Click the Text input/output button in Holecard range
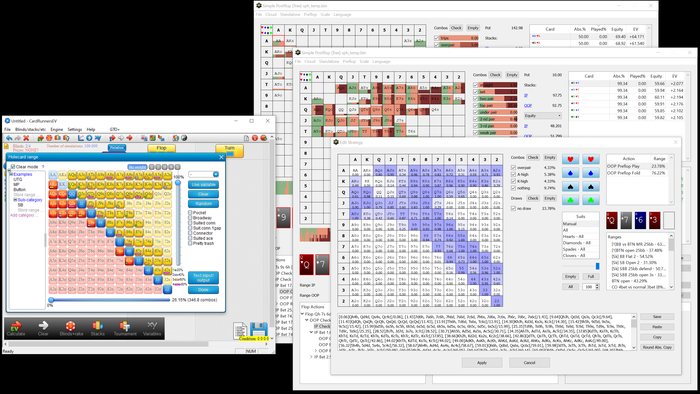Screen dimensions: 700x394 (x=203, y=278)
